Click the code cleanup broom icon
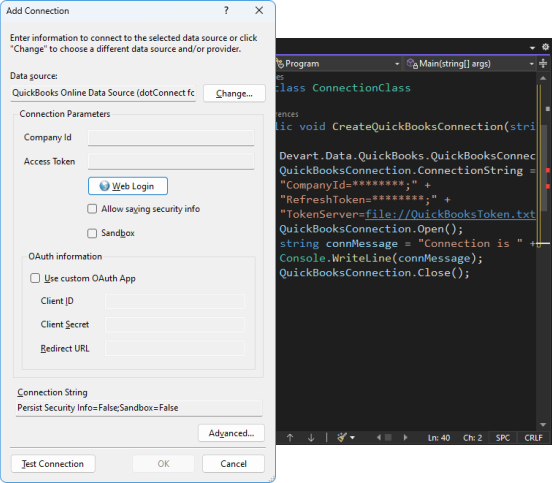Image resolution: width=552 pixels, height=483 pixels. [x=341, y=438]
